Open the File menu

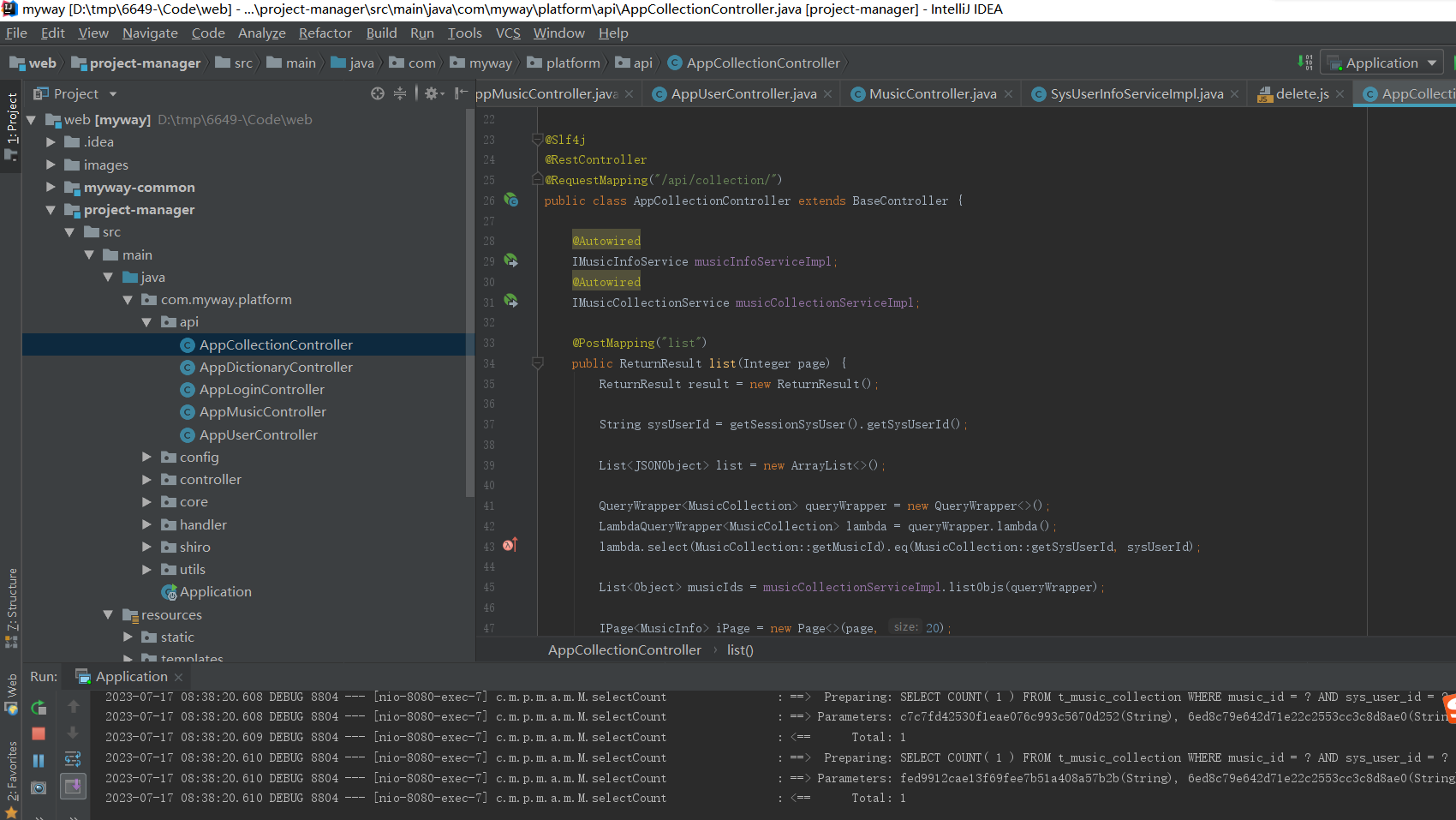tap(16, 33)
